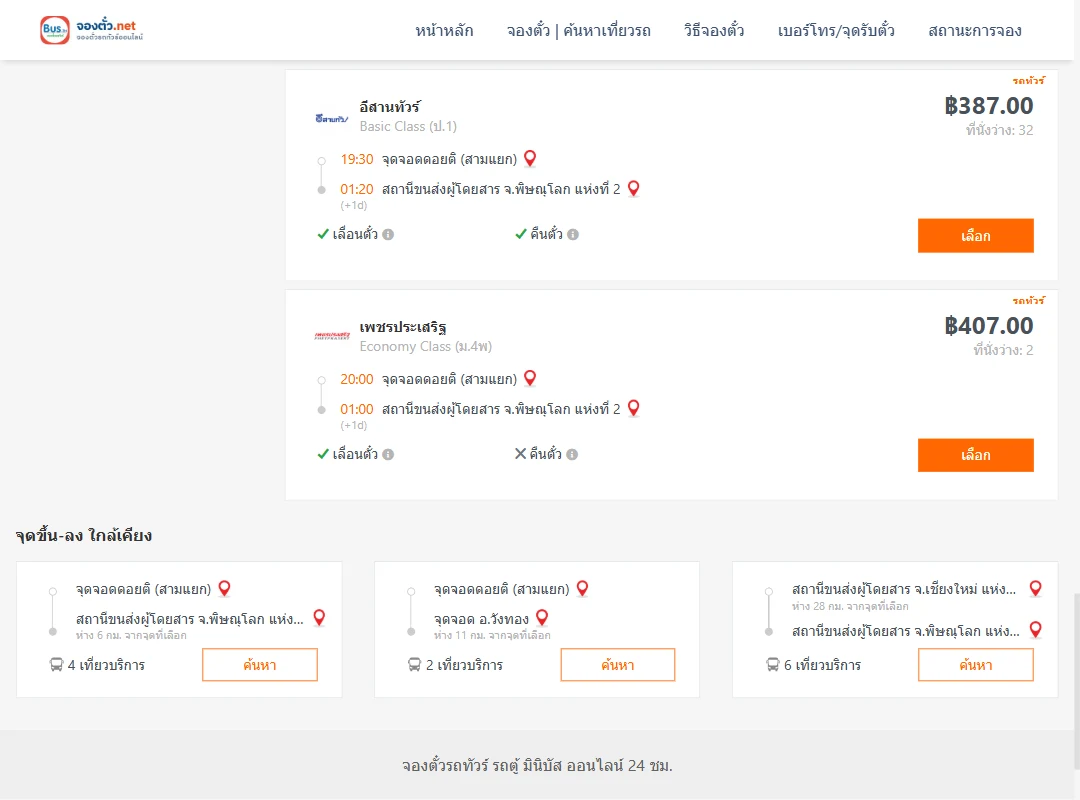Open destination map pin in 6 เที่ยวบริการ card
The height and width of the screenshot is (800, 1080).
click(1035, 630)
